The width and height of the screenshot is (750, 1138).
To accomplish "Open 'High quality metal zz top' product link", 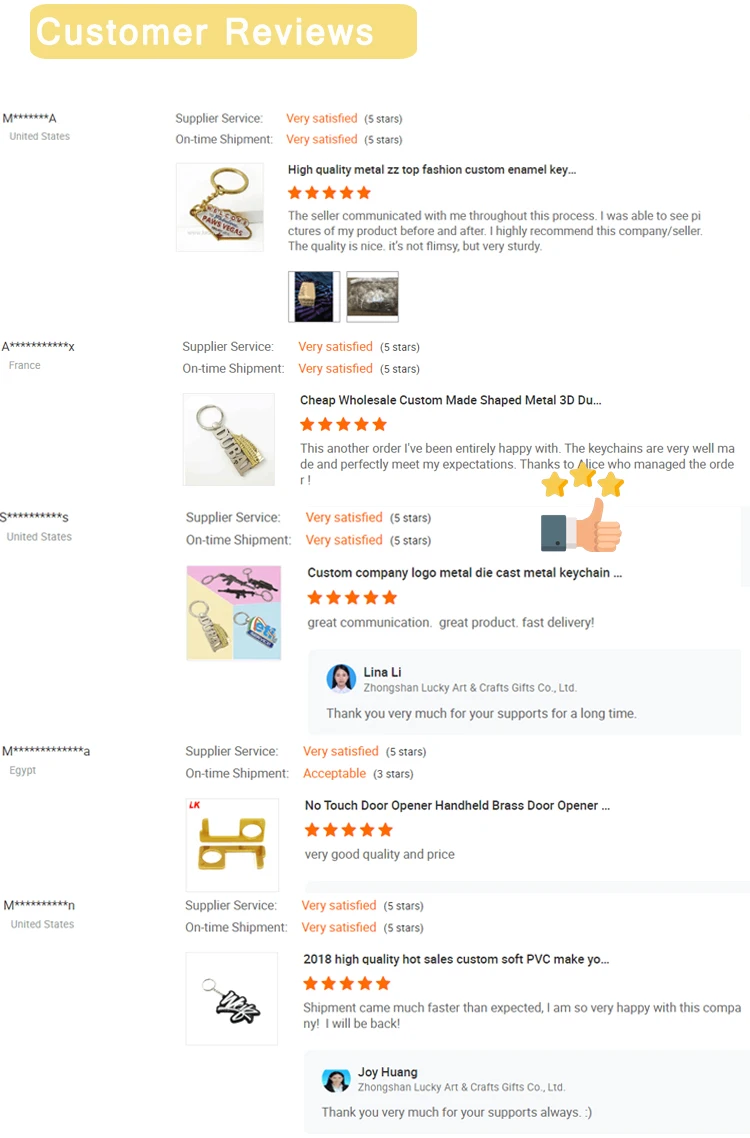I will (x=432, y=170).
